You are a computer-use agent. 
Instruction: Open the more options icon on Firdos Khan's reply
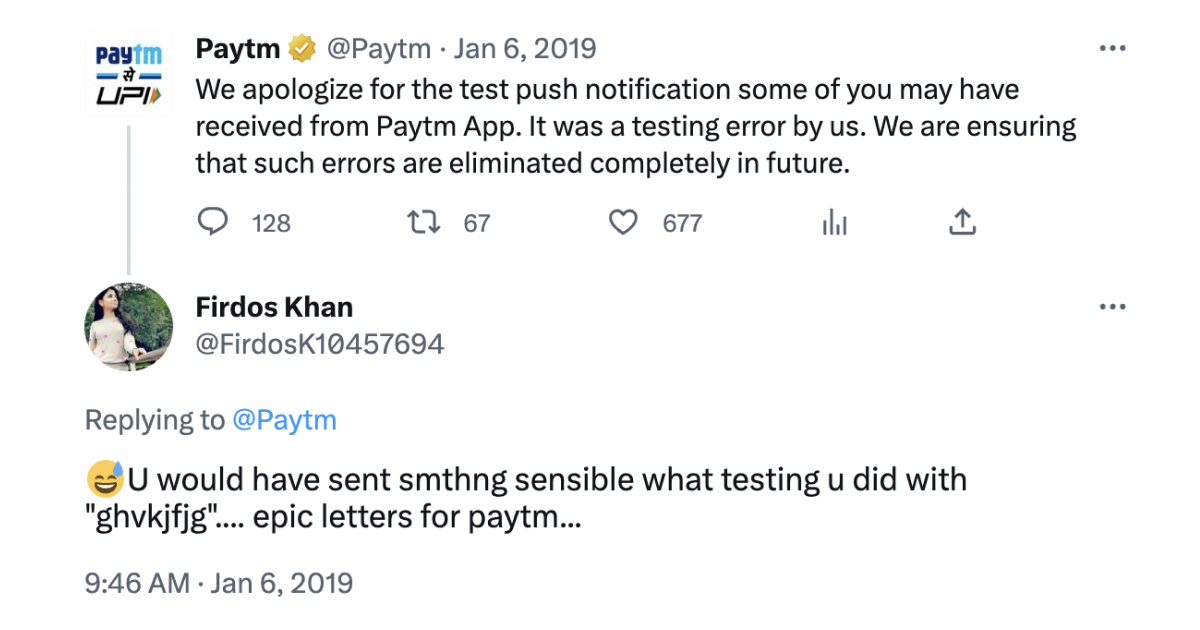1113,306
